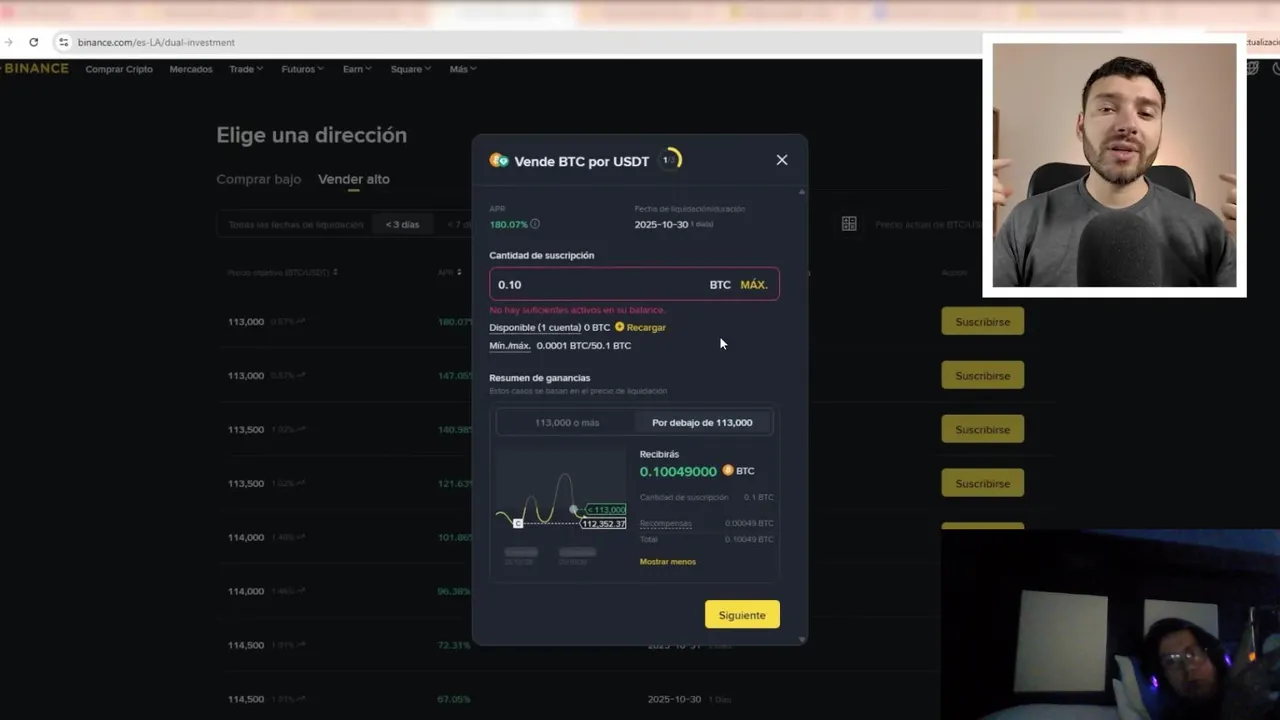Click the orange BTC coin icon beside Recibirás amount
The image size is (1280, 720).
pos(728,470)
